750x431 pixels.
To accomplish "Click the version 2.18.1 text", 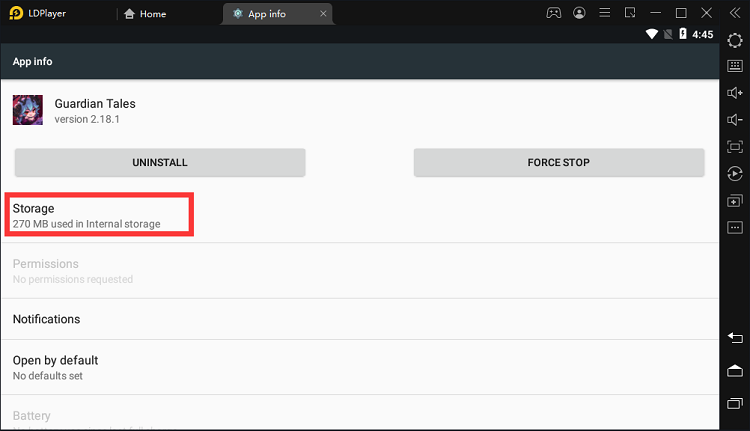I will point(87,119).
